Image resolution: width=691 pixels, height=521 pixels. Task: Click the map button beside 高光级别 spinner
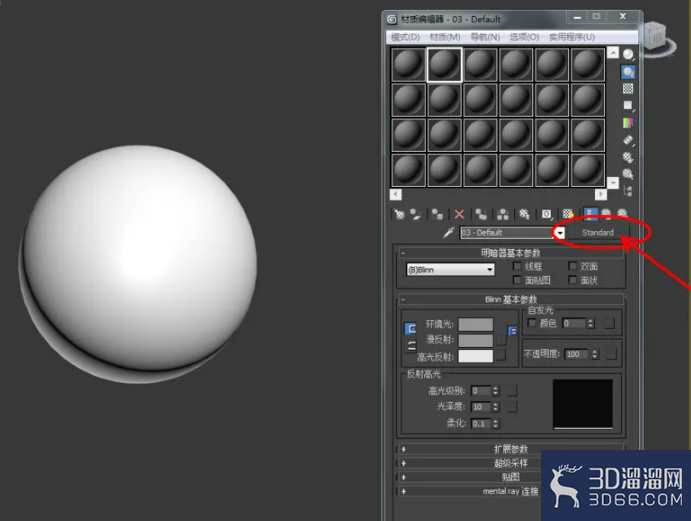click(512, 391)
